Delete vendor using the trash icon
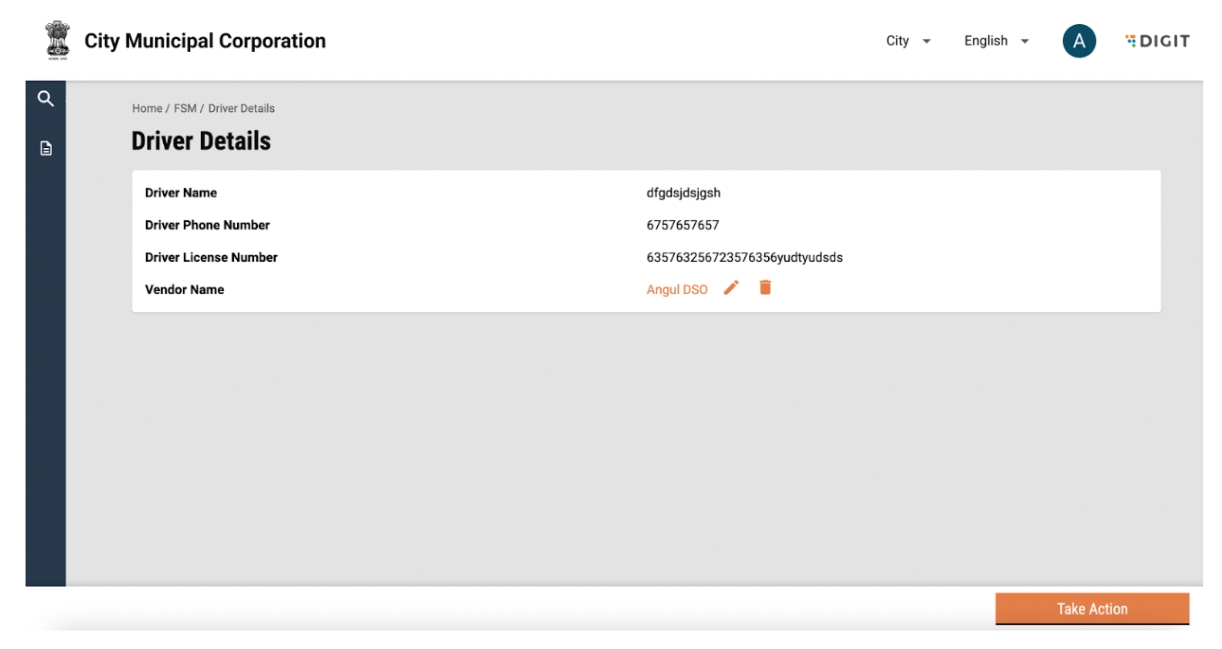Viewport: 1222px width, 649px height. (x=765, y=288)
